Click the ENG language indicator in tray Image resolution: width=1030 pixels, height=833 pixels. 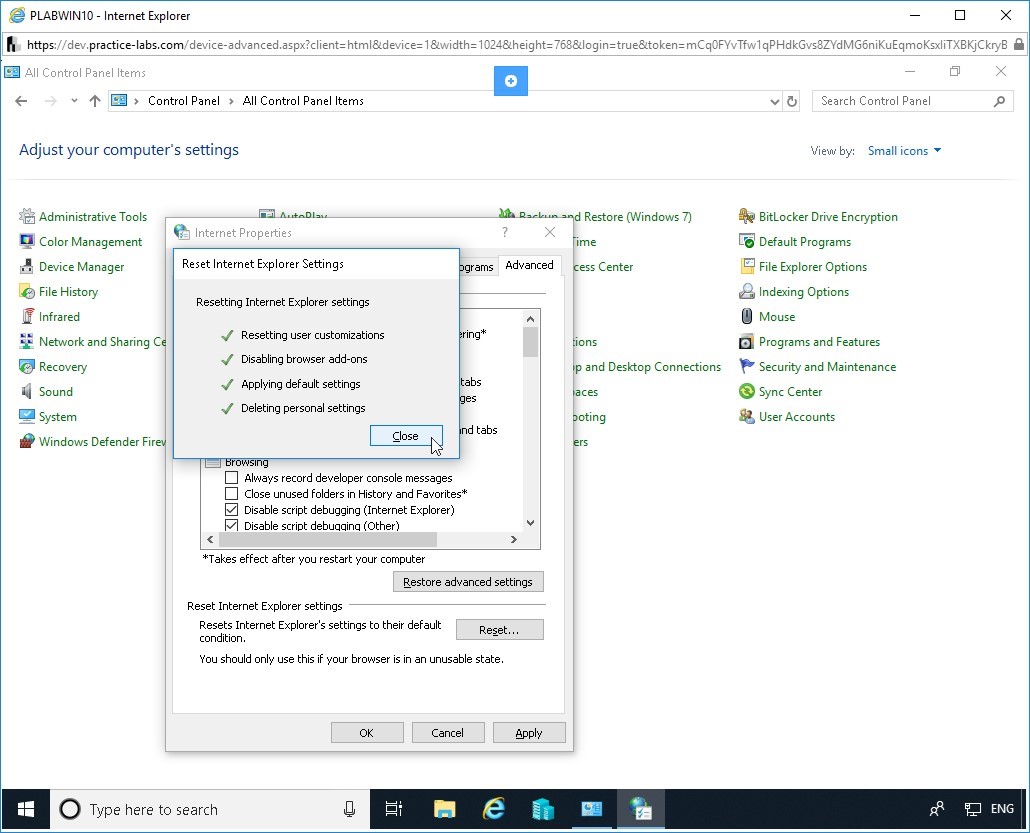pyautogui.click(x=1002, y=809)
